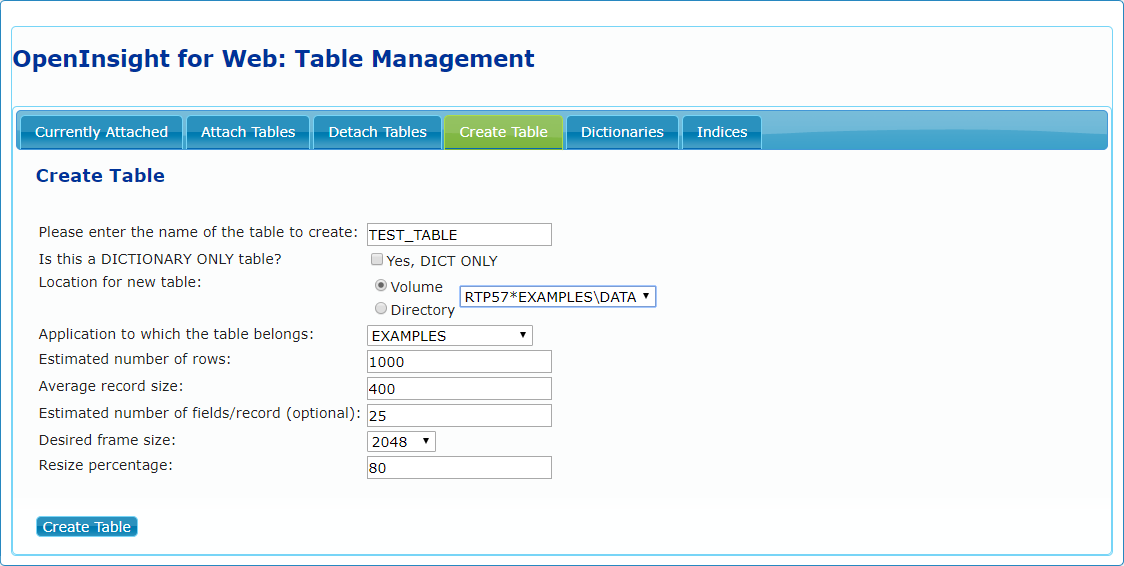Expand the EXAMPLES application dropdown
Viewport: 1124px width, 566px height.
pyautogui.click(x=449, y=335)
